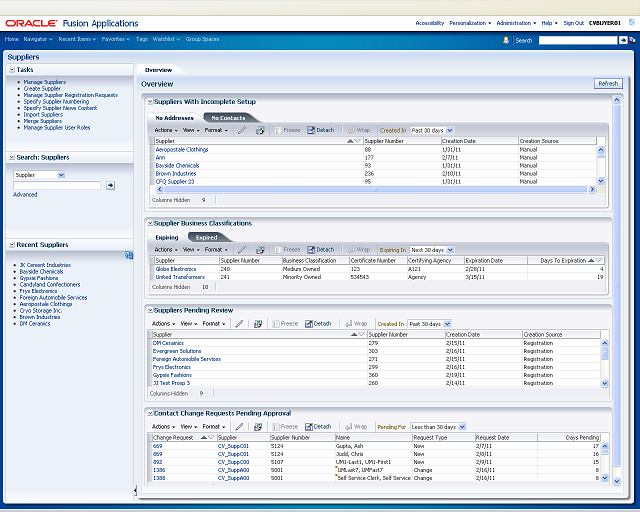640x512 pixels.
Task: Open Created In dropdown in Suppliers Pending Review
Action: coord(447,324)
